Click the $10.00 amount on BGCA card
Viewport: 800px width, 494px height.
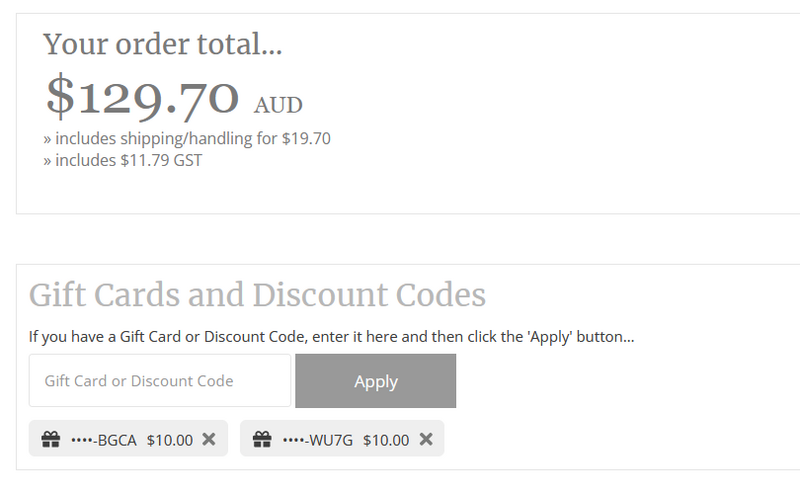pyautogui.click(x=169, y=439)
